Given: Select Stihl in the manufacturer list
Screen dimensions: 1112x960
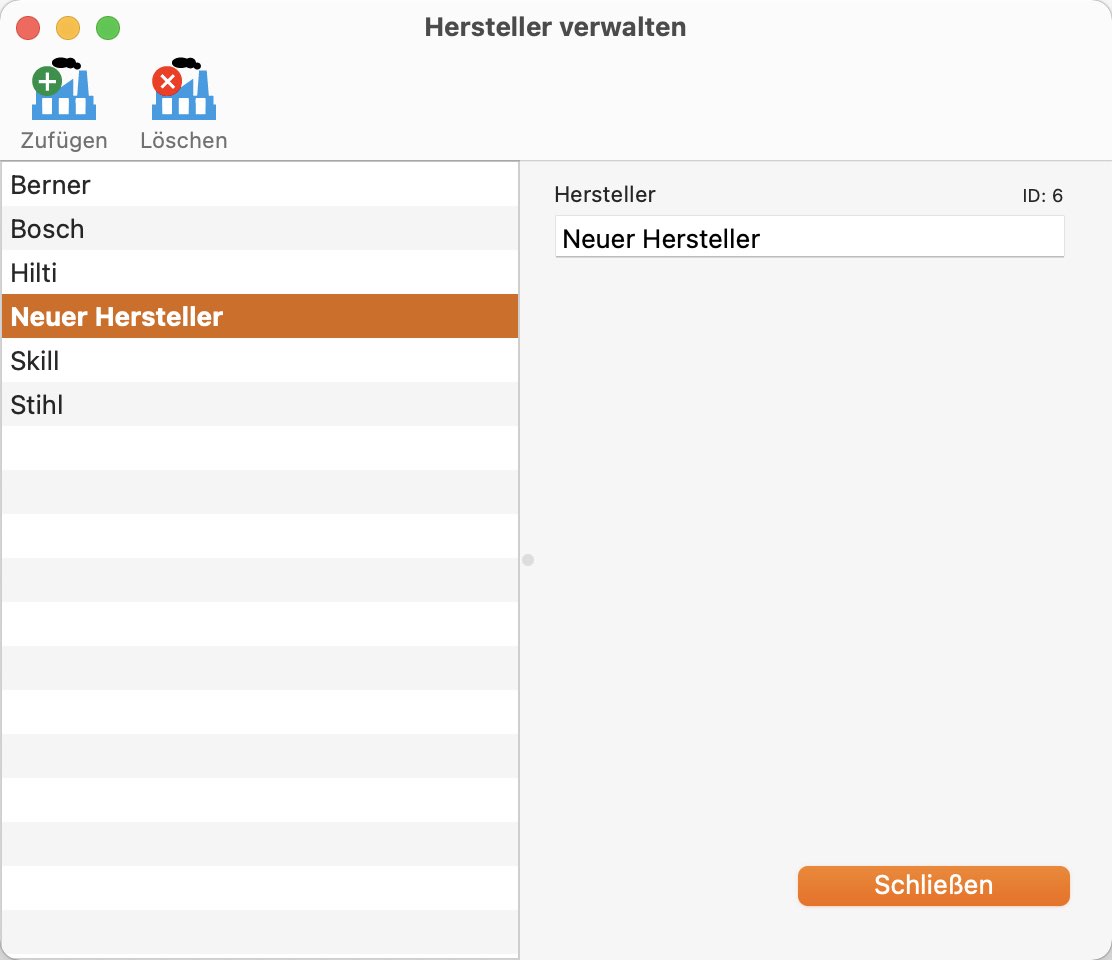Looking at the screenshot, I should click(260, 404).
